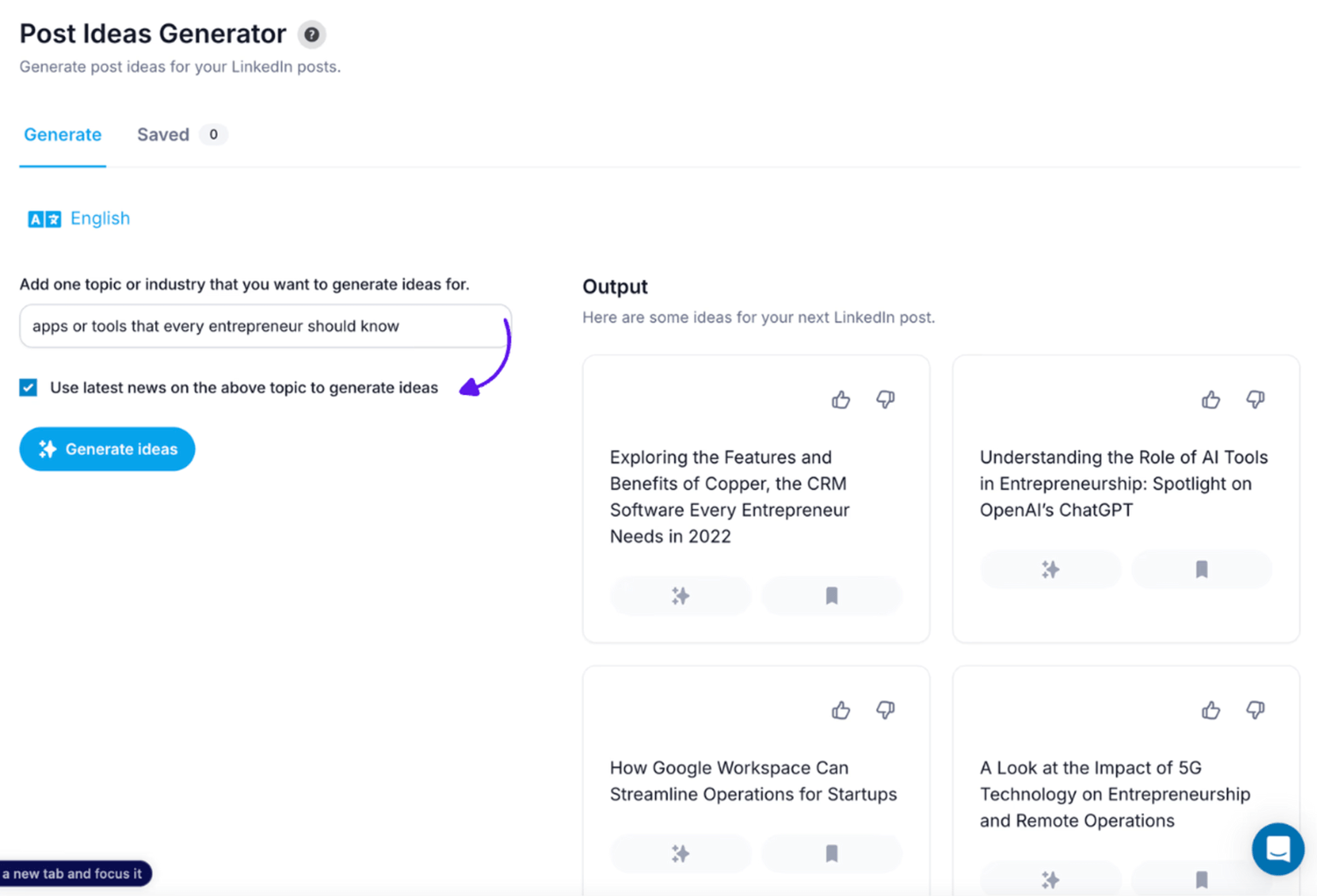Bookmark the Copper CRM post idea

pyautogui.click(x=831, y=596)
